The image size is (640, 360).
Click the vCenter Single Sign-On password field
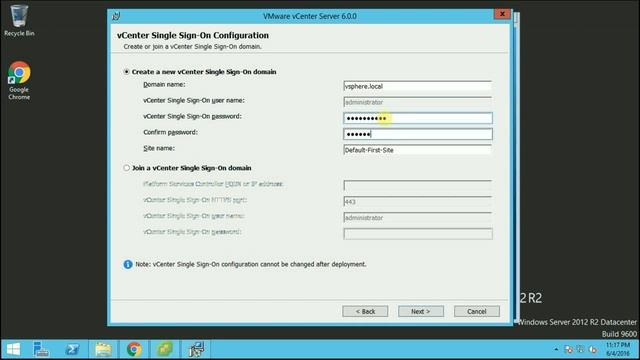click(x=418, y=118)
